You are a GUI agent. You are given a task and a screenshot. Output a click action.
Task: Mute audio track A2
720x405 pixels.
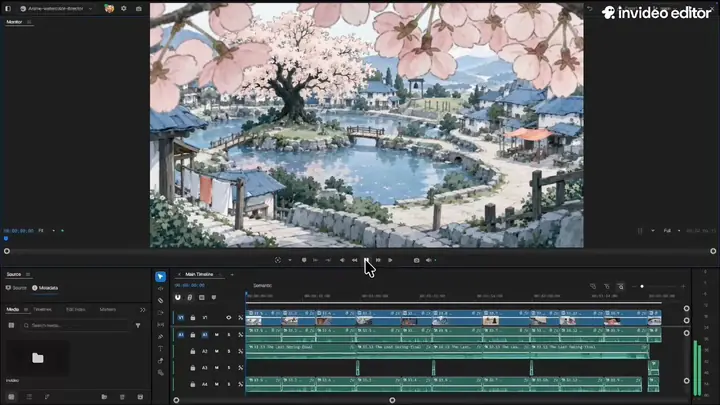pyautogui.click(x=217, y=351)
